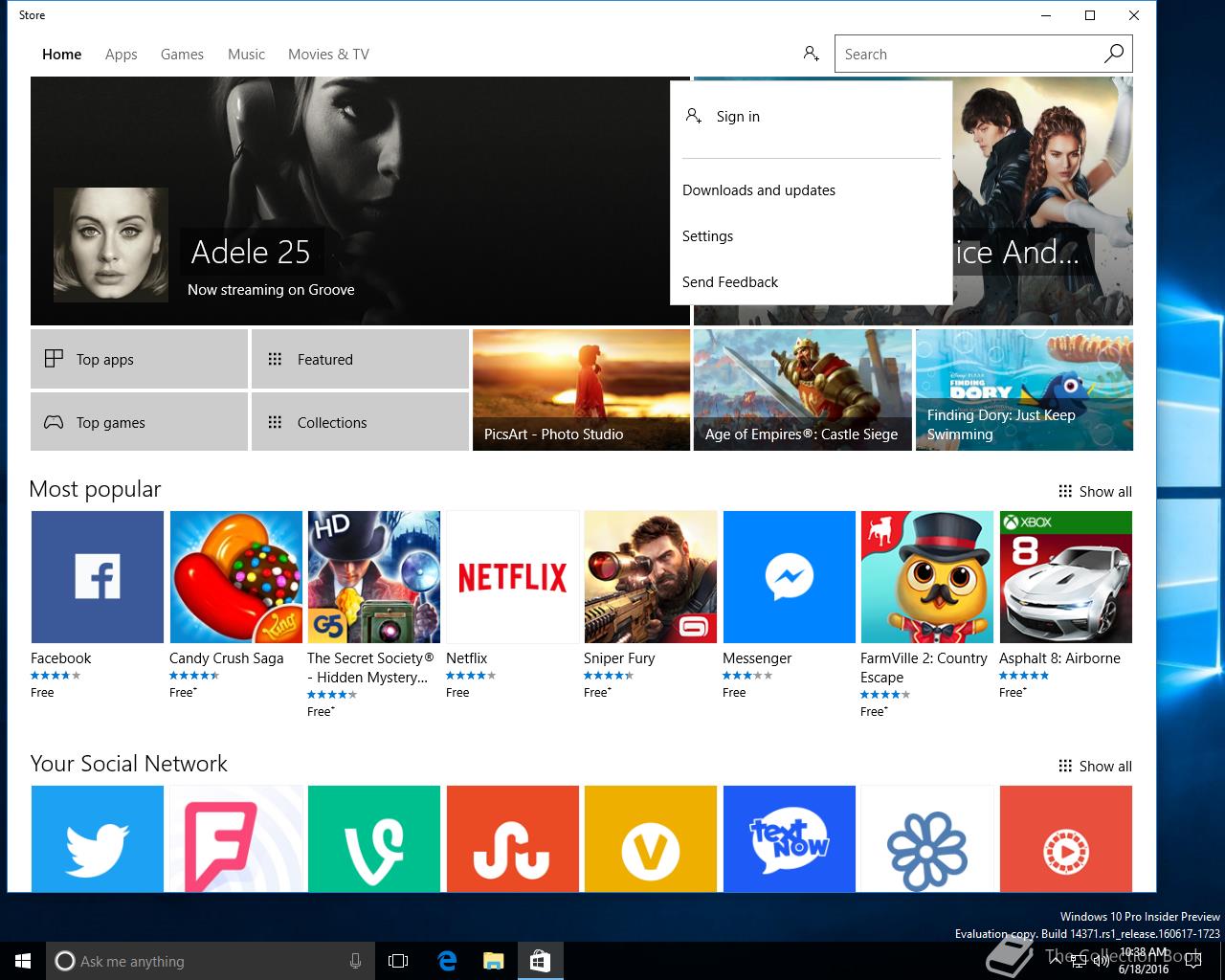Click the 'Your Social Network' section heading
Screen dimensions: 1225x980
128,764
